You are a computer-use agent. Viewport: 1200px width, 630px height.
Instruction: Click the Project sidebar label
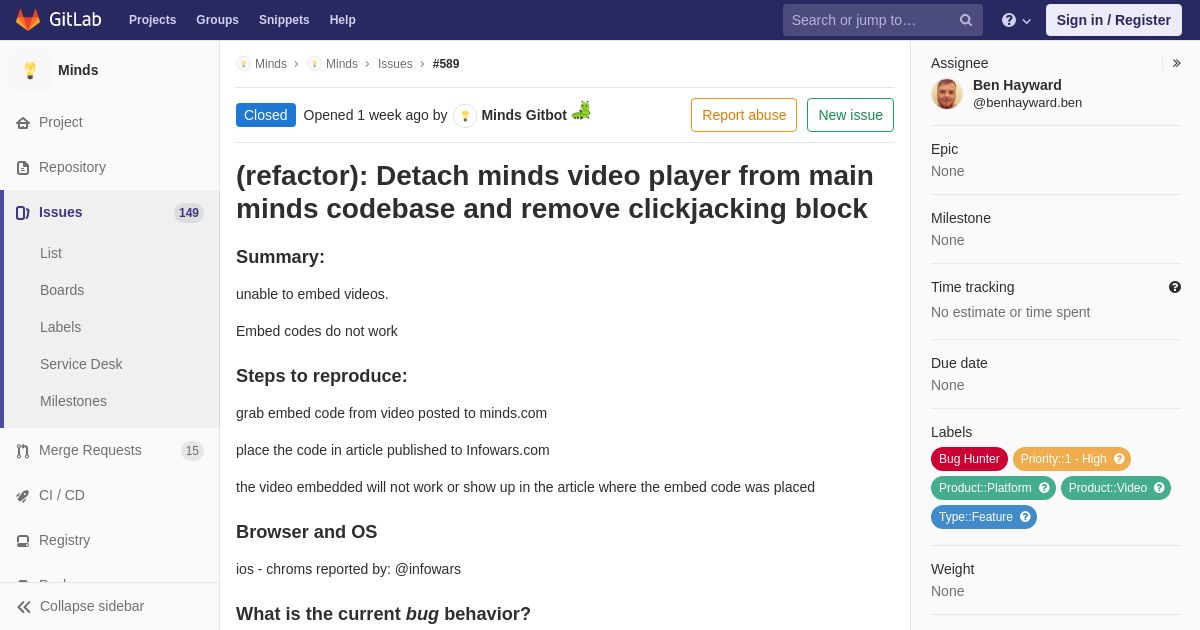point(61,122)
